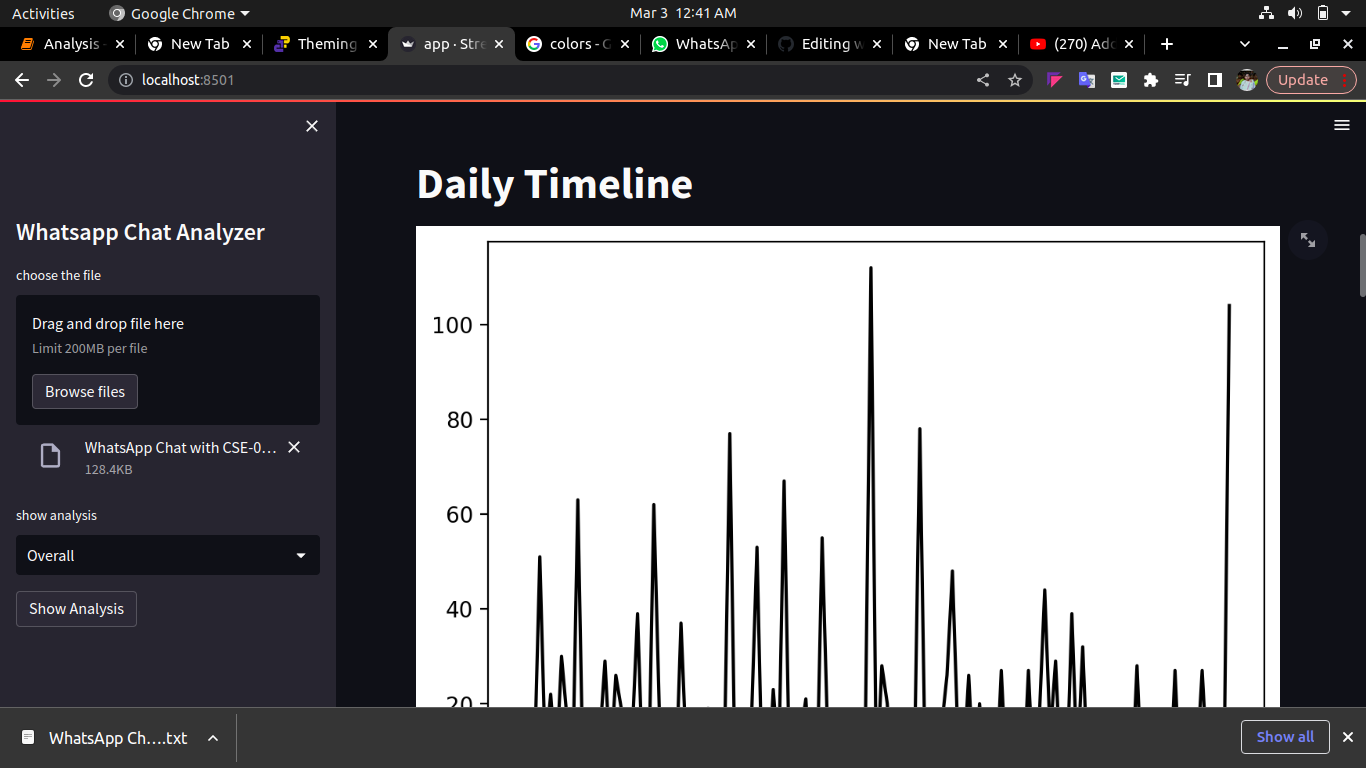Open the Streamlit hamburger menu
The image size is (1366, 768).
click(x=1341, y=125)
